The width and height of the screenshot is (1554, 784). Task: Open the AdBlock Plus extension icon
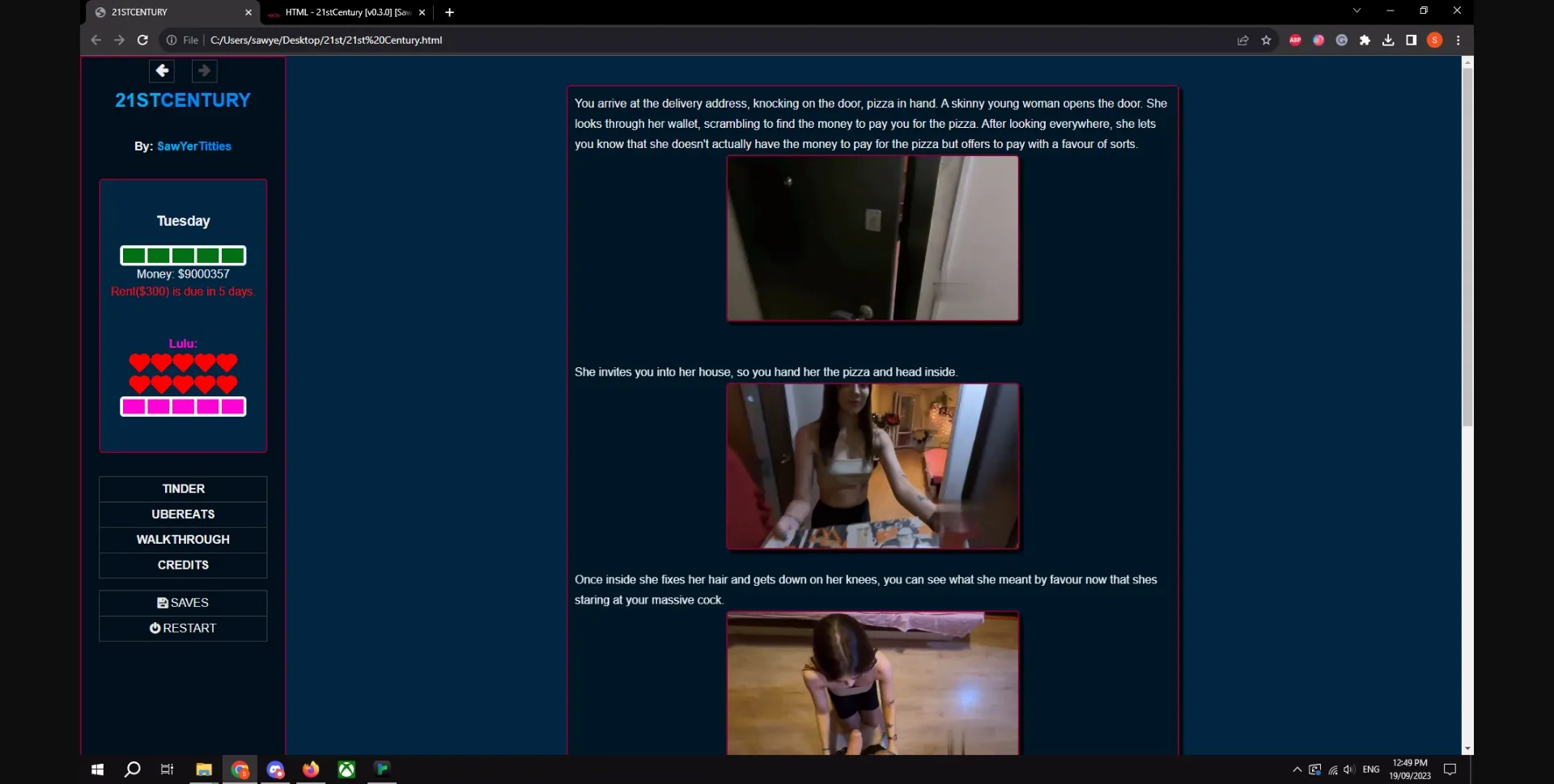coord(1295,40)
